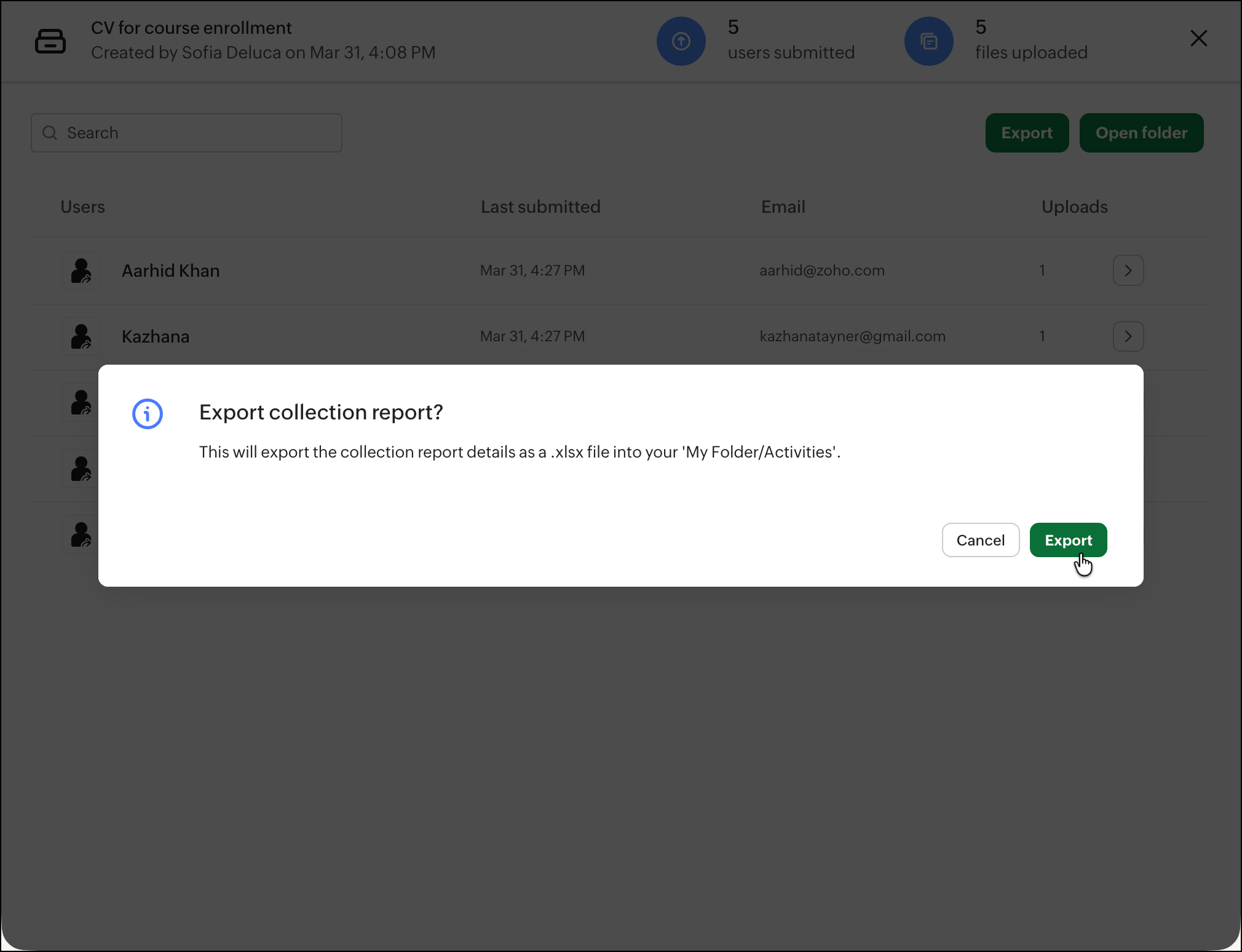The width and height of the screenshot is (1242, 952).
Task: Click the third user's avatar icon
Action: [81, 403]
